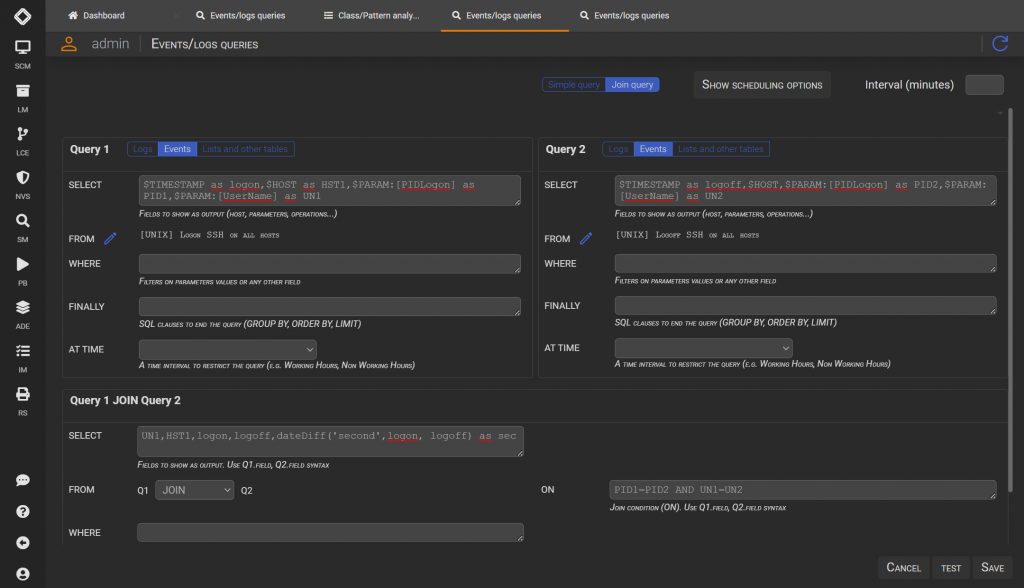Open the help question mark icon
This screenshot has height=588, width=1024.
point(22,512)
